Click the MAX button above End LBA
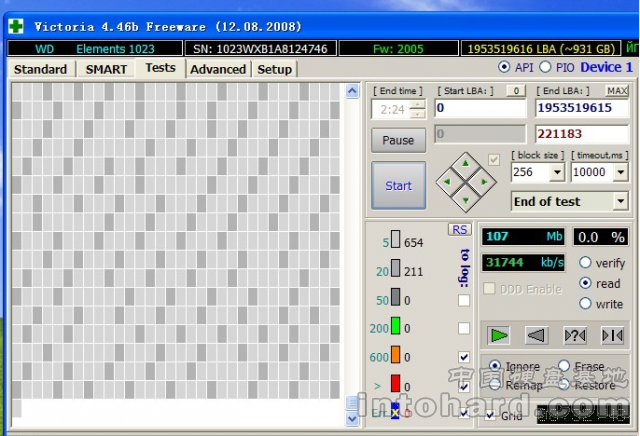 point(617,91)
